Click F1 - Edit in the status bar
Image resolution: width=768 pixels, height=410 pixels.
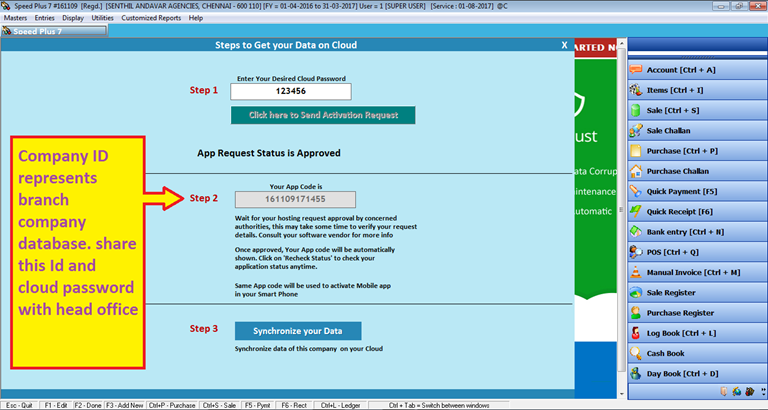(56, 406)
